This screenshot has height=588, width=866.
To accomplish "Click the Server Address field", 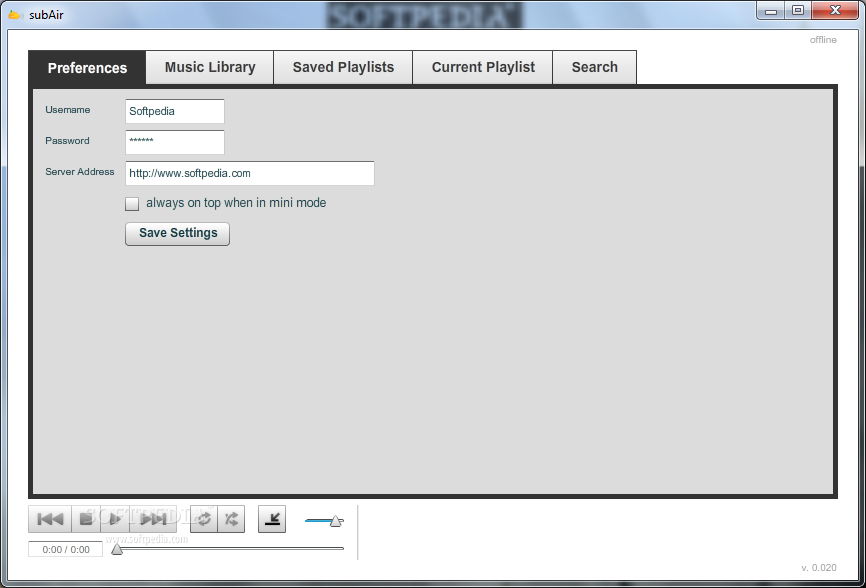I will point(250,173).
